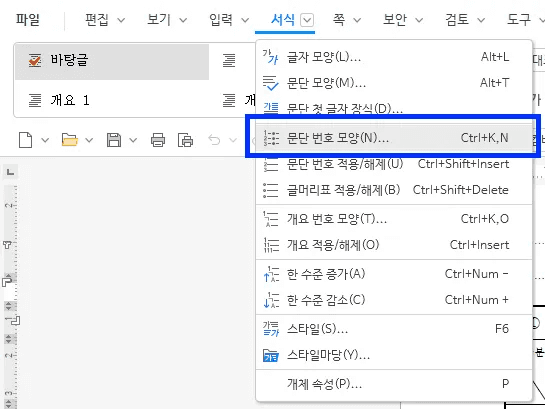Click the 문단 번호 적용/해제 icon
The image size is (545, 409).
click(271, 164)
